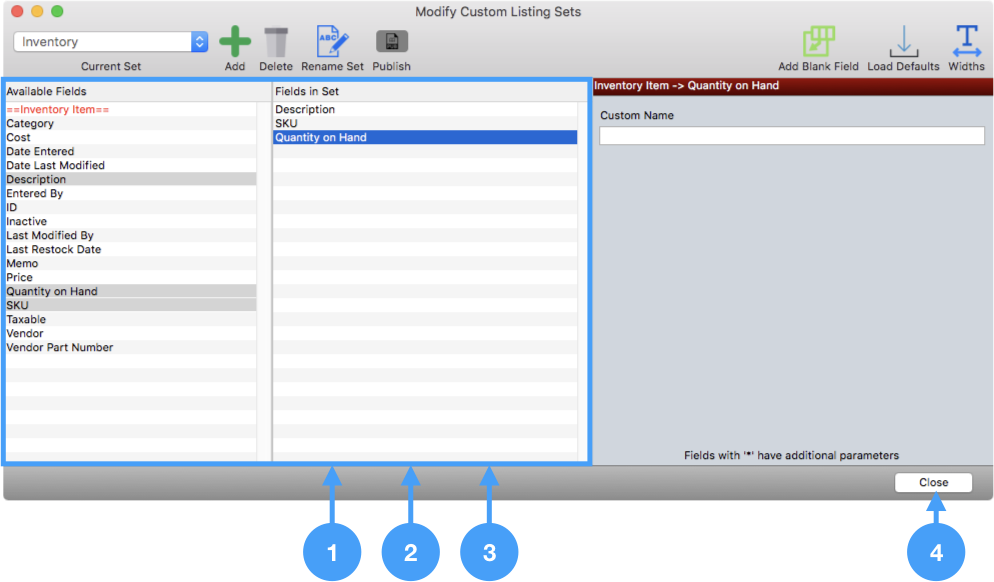Select Last Restock Date field
Screen dimensions: 994x582
pos(54,250)
